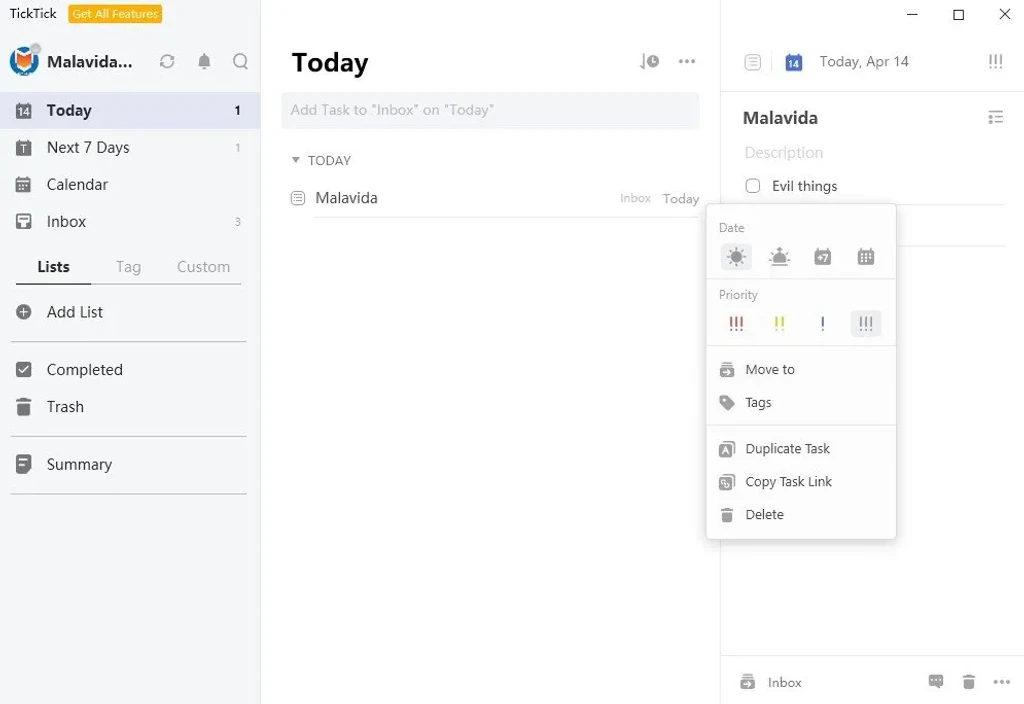Screen dimensions: 1024x704
Task: Click the Get All Features button
Action: pyautogui.click(x=115, y=14)
